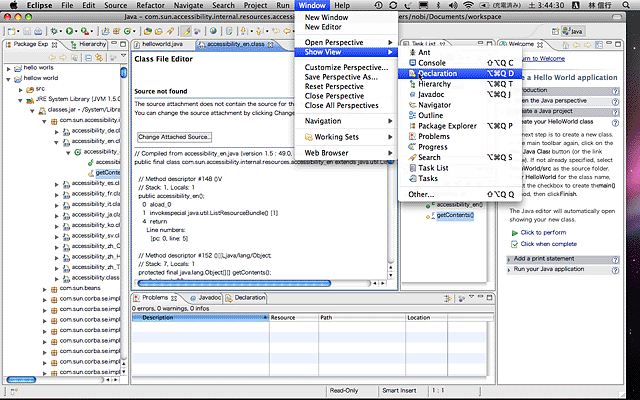Click the Resource column header in Problems
This screenshot has width=640, height=400.
click(x=293, y=318)
